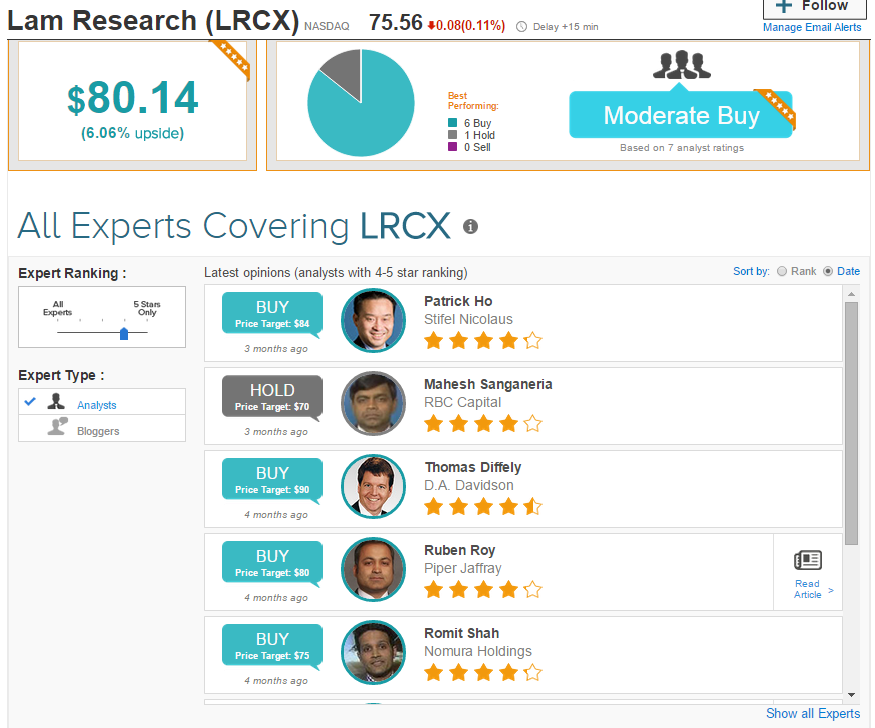Click the experts list scrollbar down arrow

pyautogui.click(x=851, y=695)
